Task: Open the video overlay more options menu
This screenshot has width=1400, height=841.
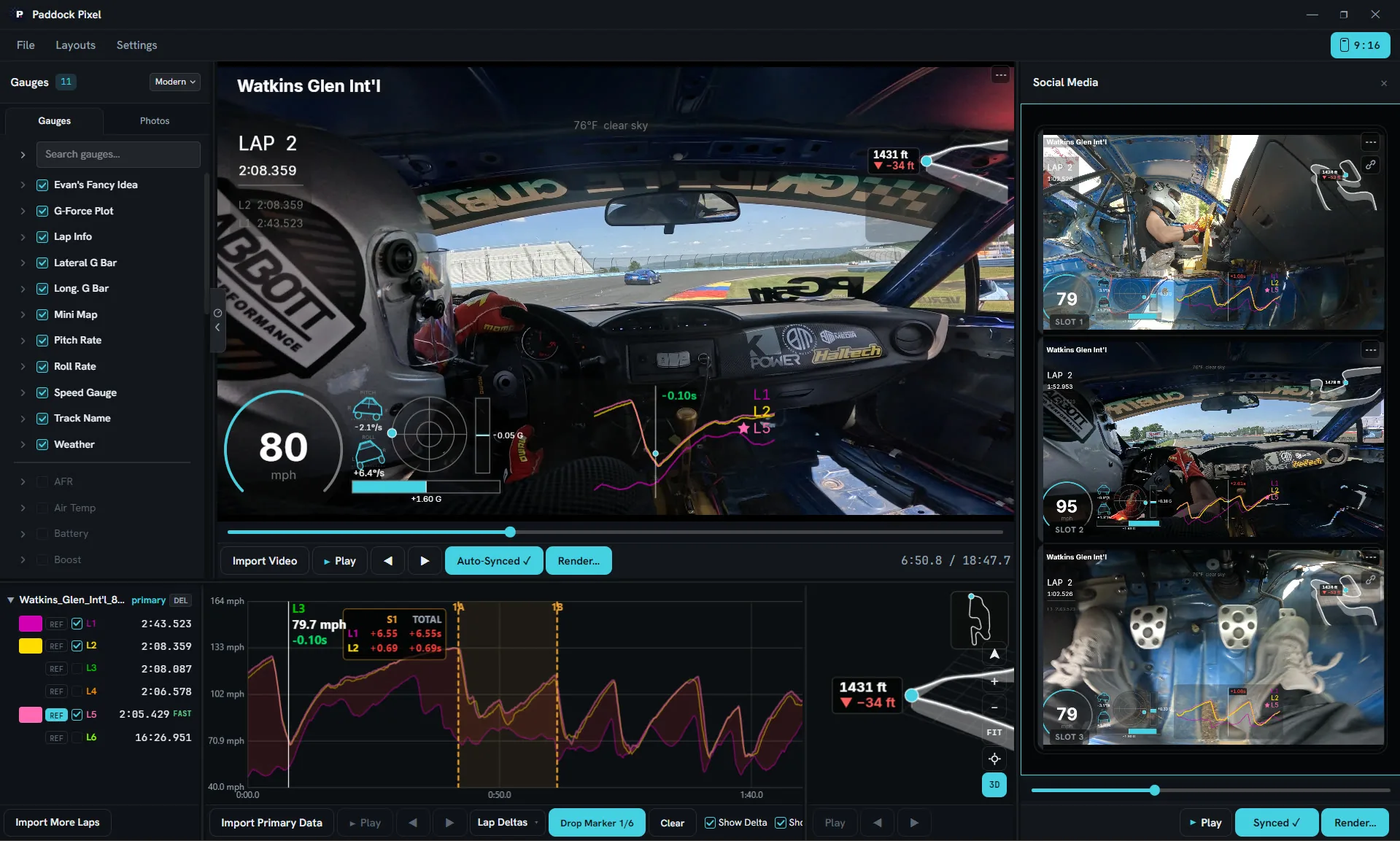Action: pyautogui.click(x=1000, y=75)
